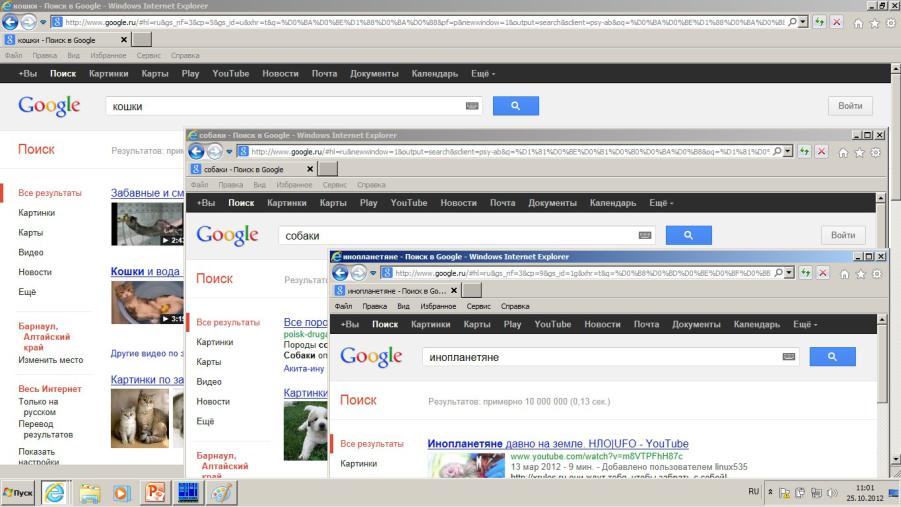Open Home icon in the кошки window
This screenshot has height=507, width=901.
click(857, 24)
